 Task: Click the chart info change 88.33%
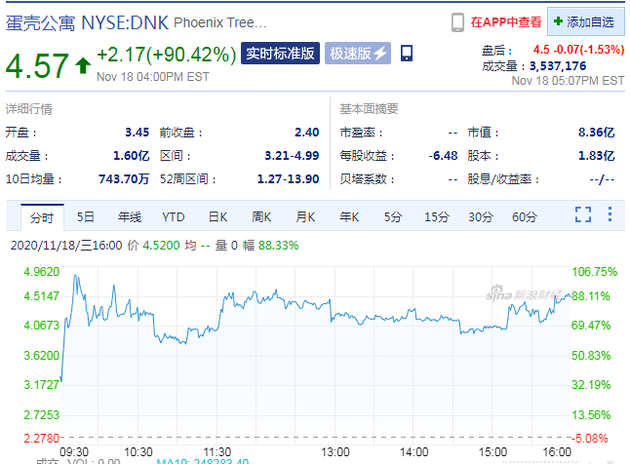(x=278, y=245)
